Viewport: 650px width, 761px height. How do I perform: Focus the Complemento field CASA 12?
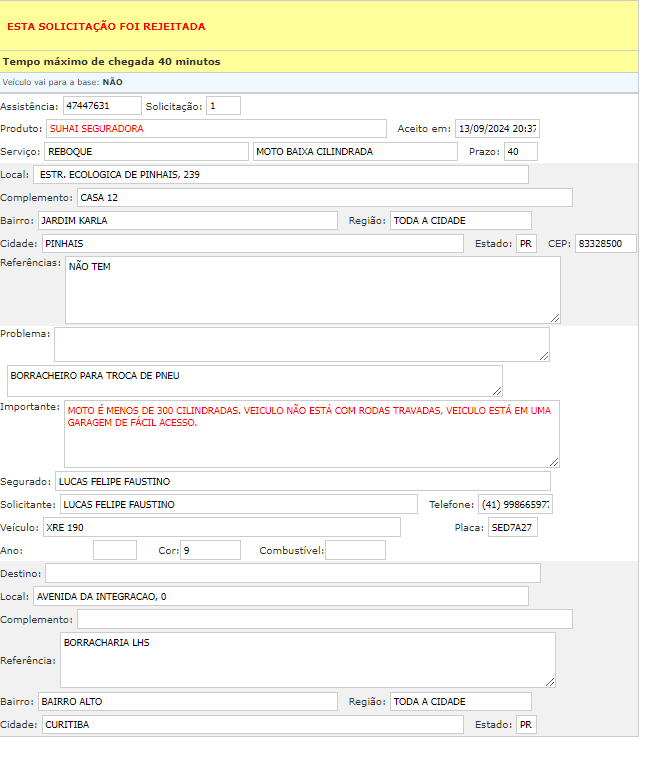point(325,198)
